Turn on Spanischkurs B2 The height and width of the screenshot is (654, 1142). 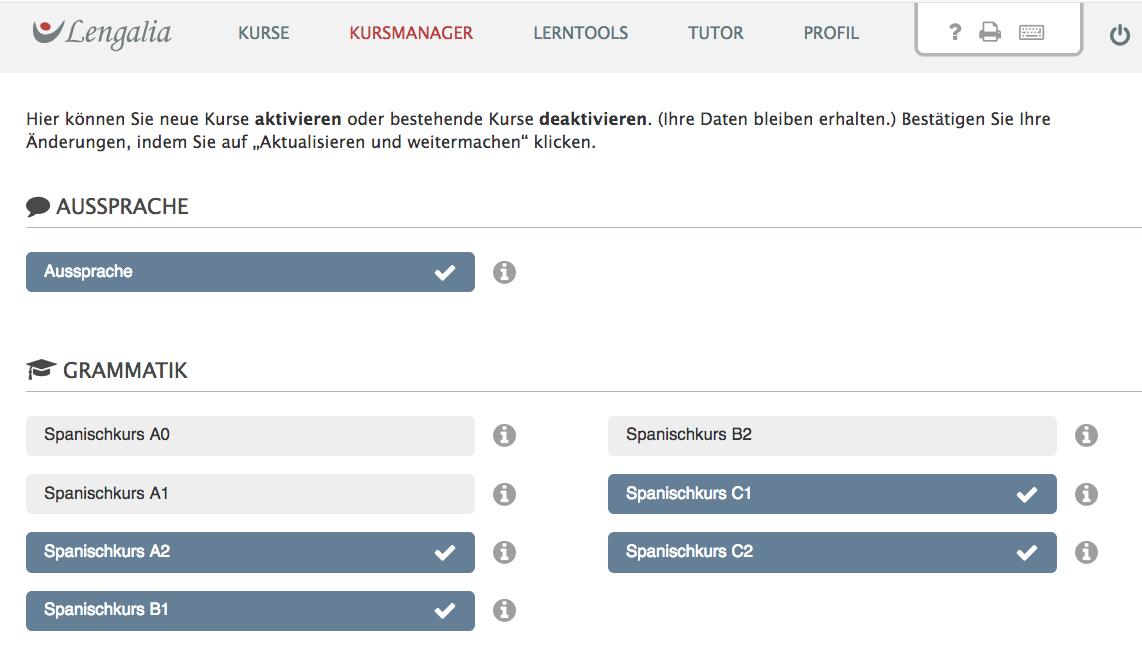tap(832, 436)
